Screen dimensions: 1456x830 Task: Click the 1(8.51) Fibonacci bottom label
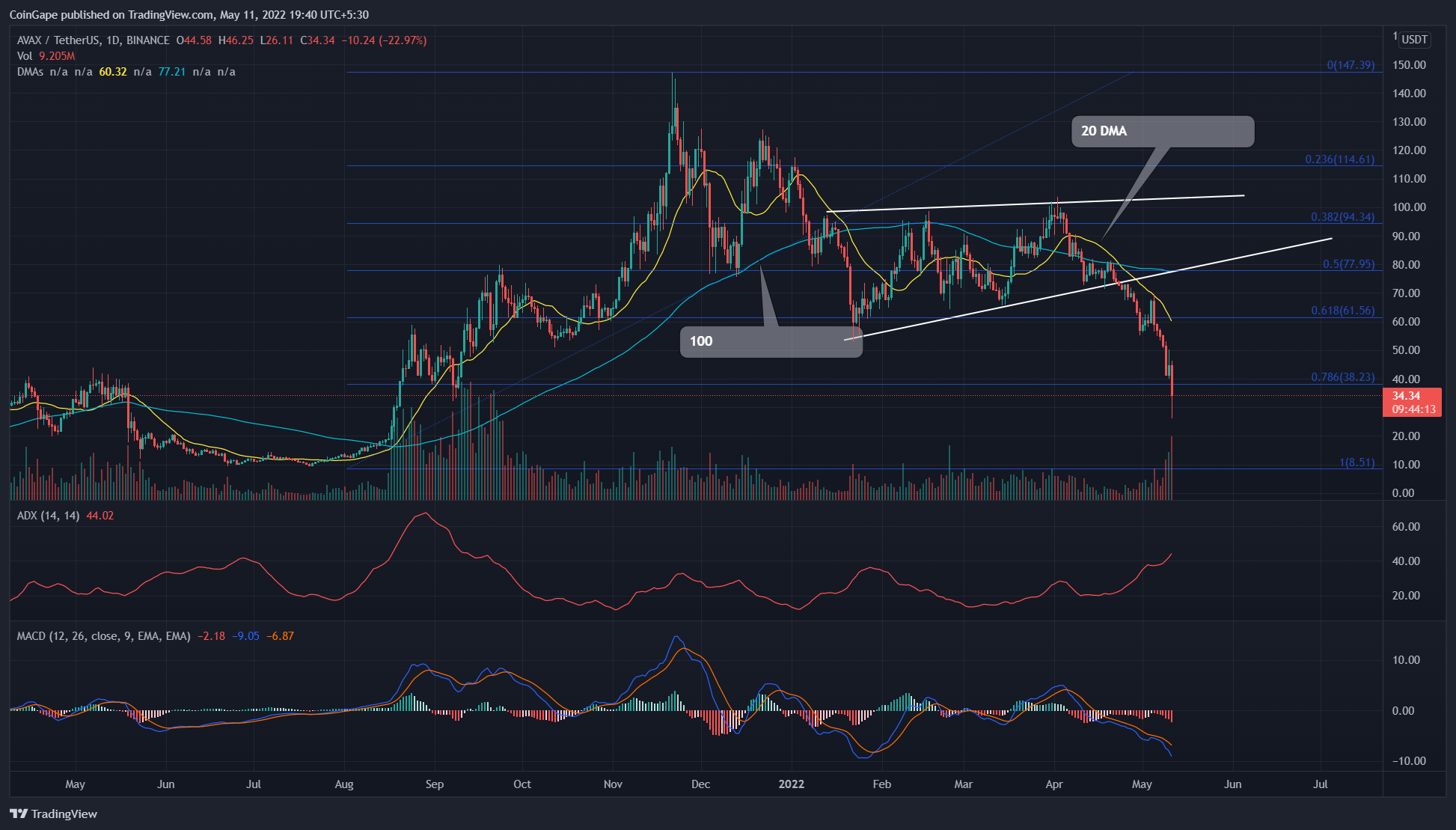[x=1356, y=463]
